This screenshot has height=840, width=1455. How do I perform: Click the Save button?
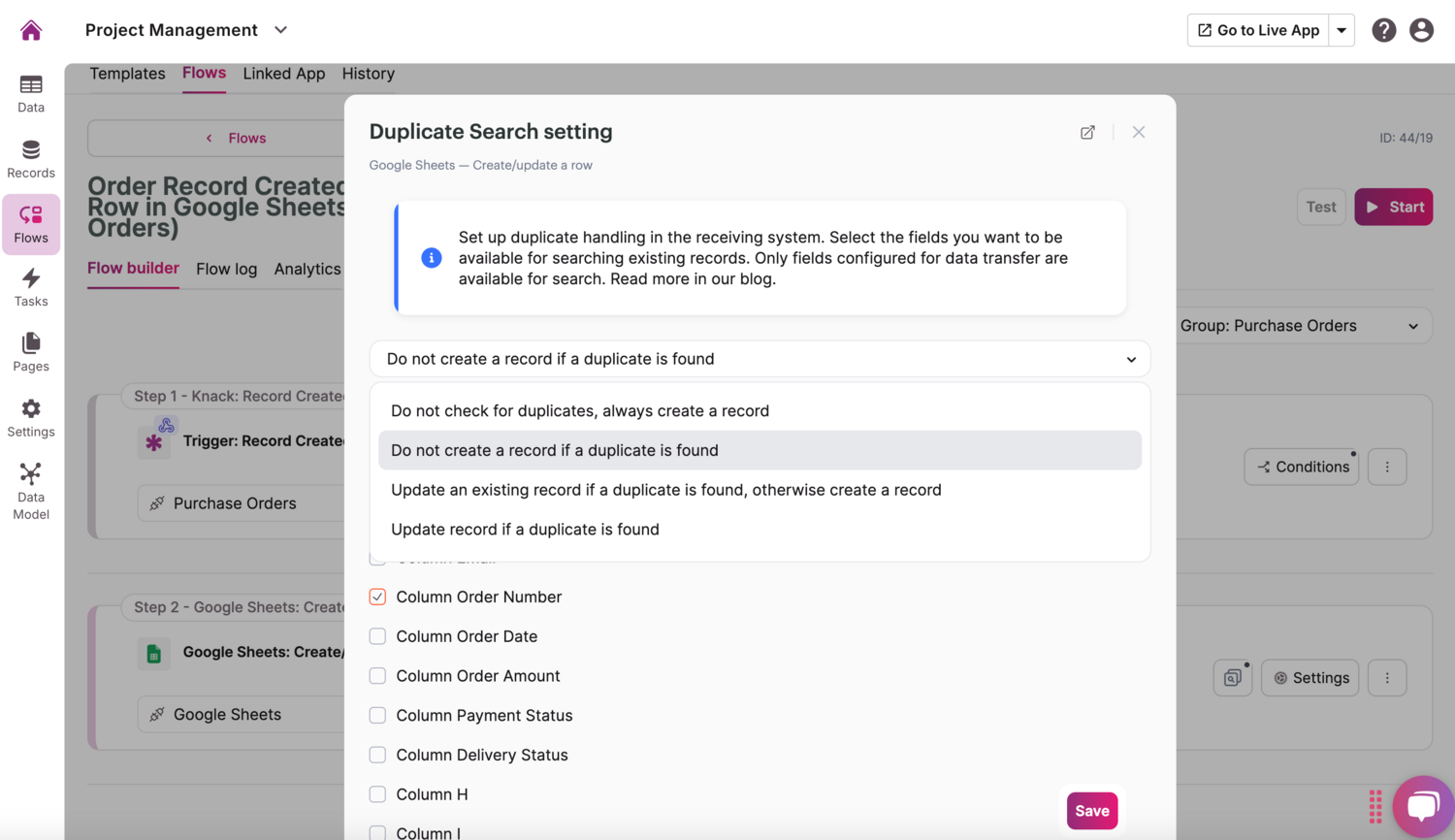pos(1092,810)
